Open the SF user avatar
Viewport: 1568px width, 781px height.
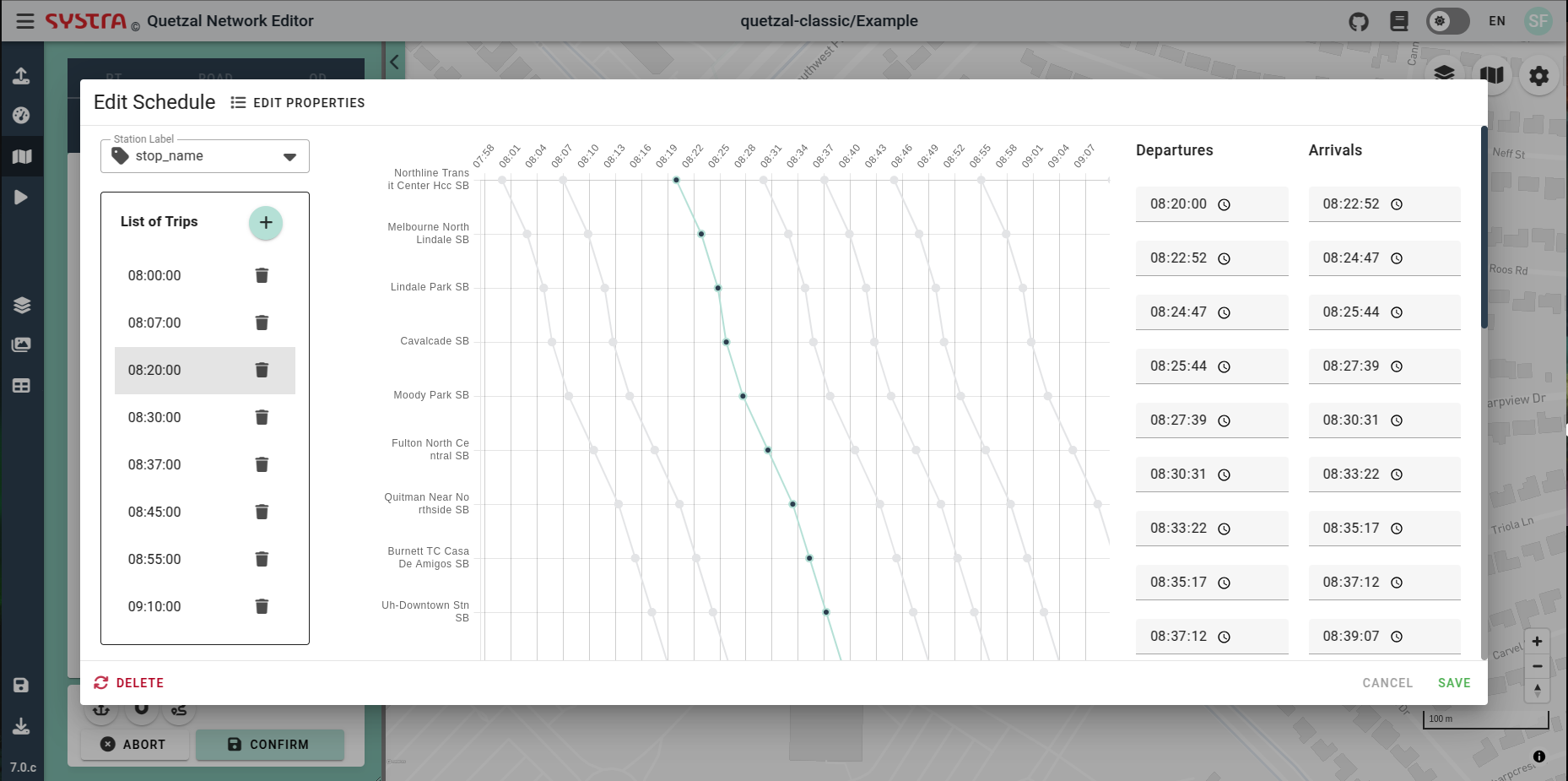coord(1538,21)
